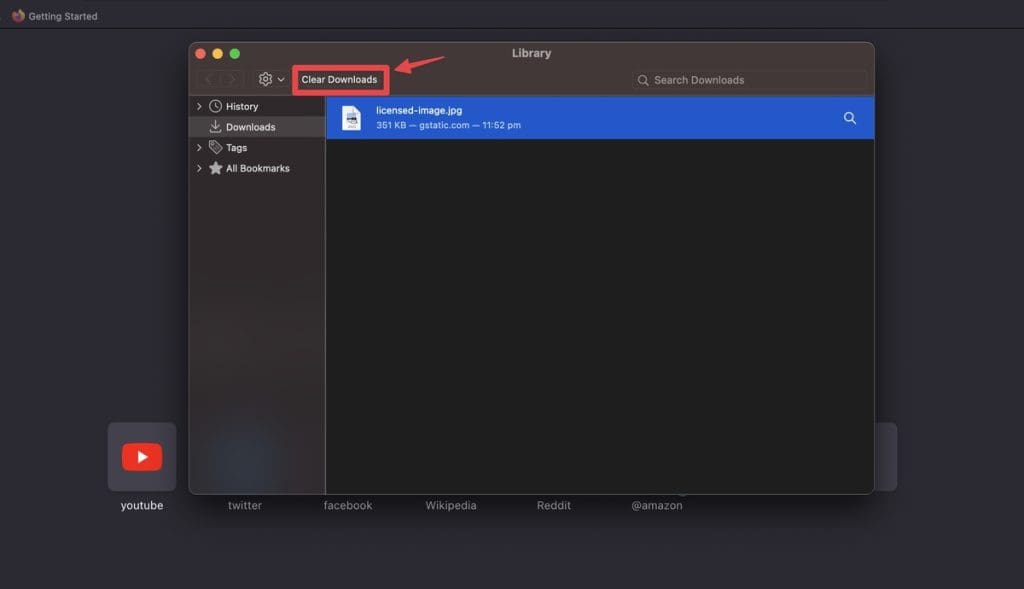The image size is (1024, 589).
Task: Click the licensed-image.jpg file icon
Action: coord(351,118)
